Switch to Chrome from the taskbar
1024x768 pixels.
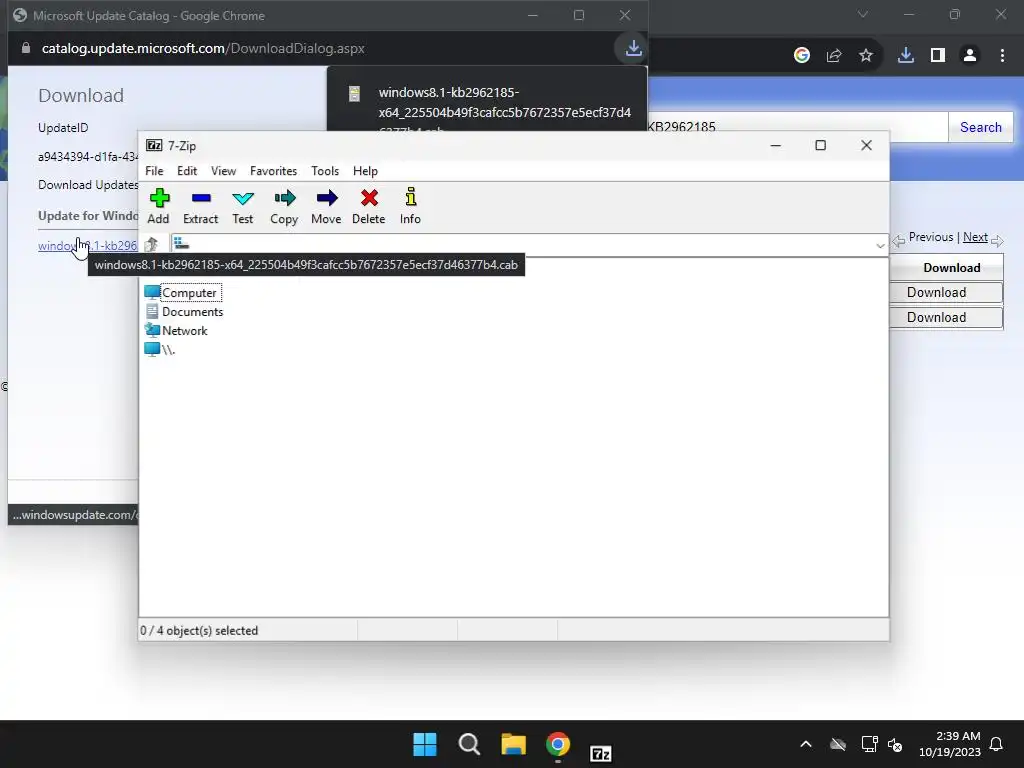coord(558,744)
